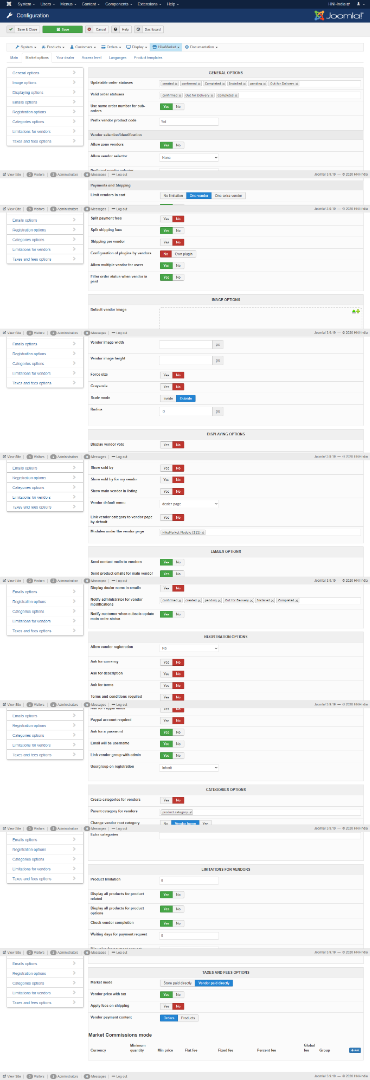Switch to the Main tab
370x1080 pixels.
pyautogui.click(x=14, y=58)
